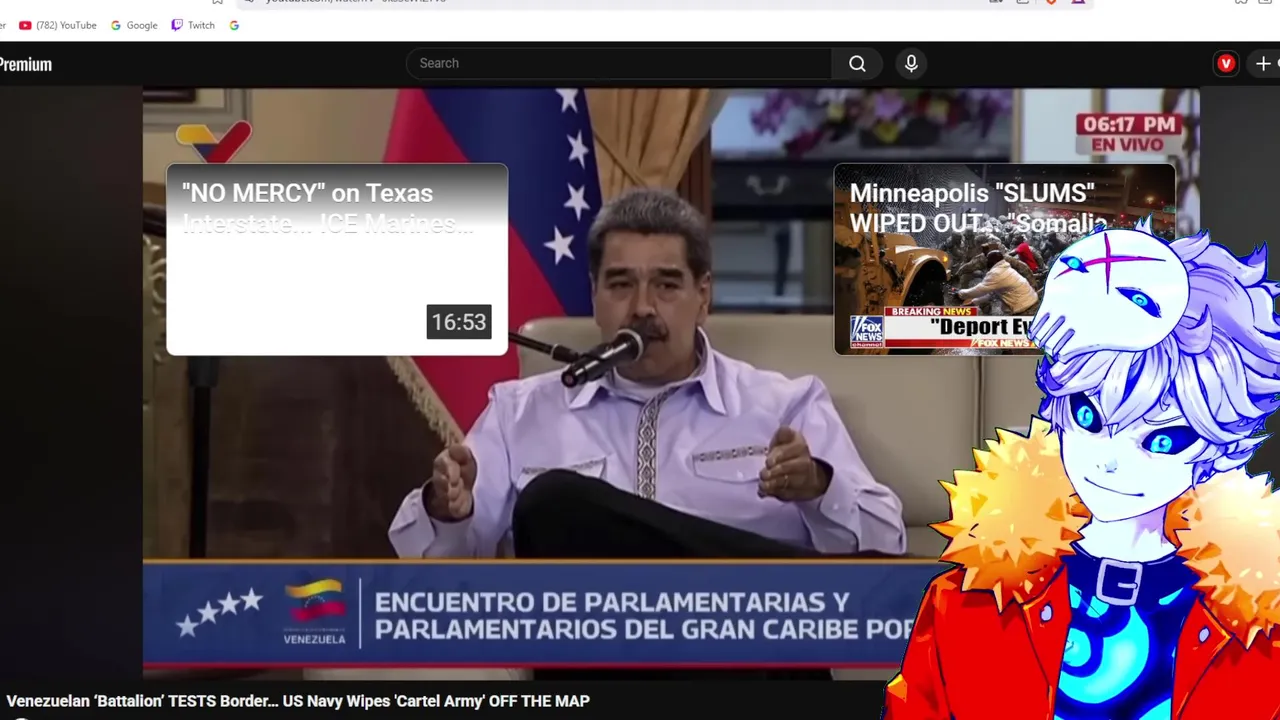Focus the YouTube Search field

click(x=620, y=63)
